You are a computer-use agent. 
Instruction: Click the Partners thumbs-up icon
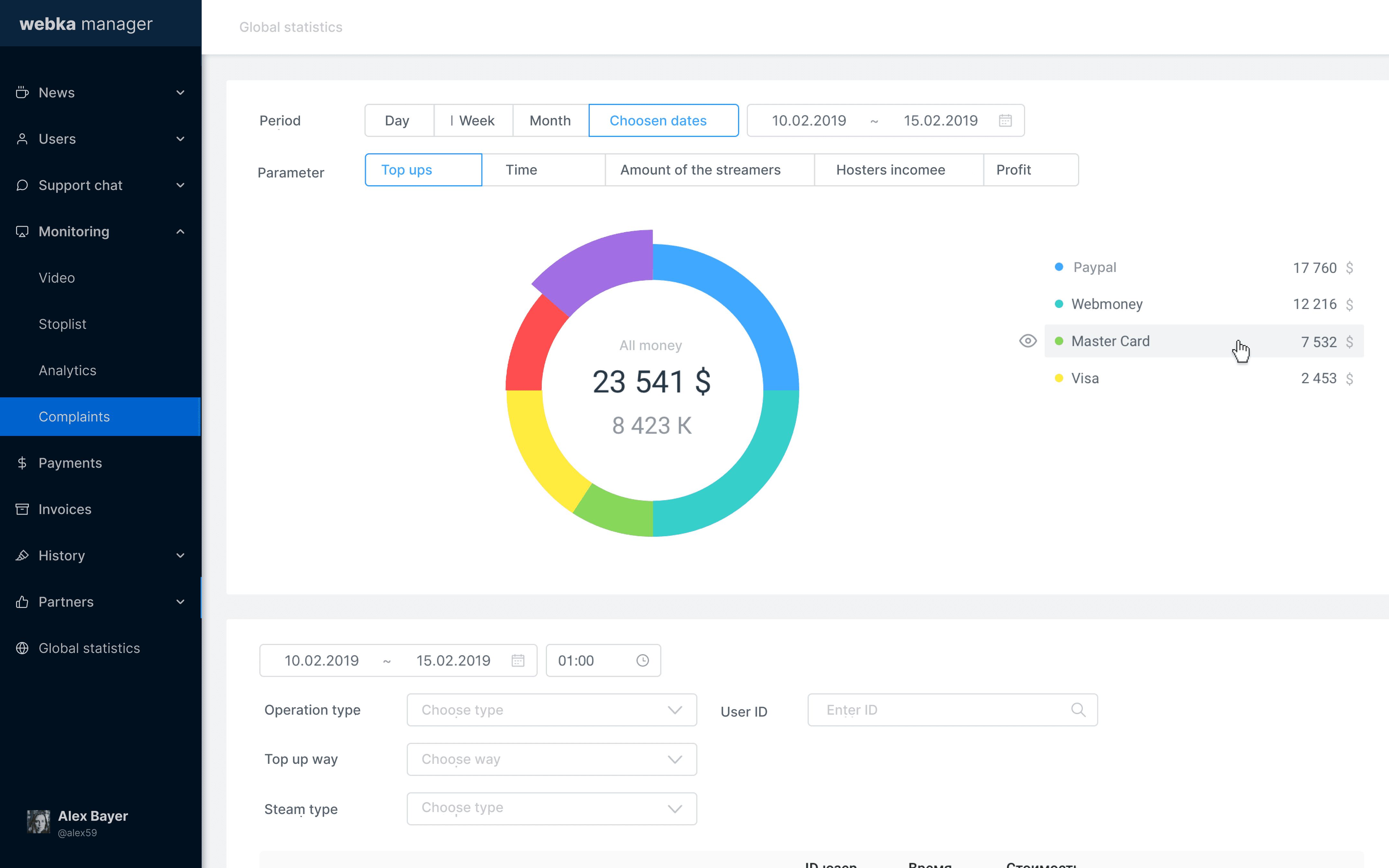point(22,601)
